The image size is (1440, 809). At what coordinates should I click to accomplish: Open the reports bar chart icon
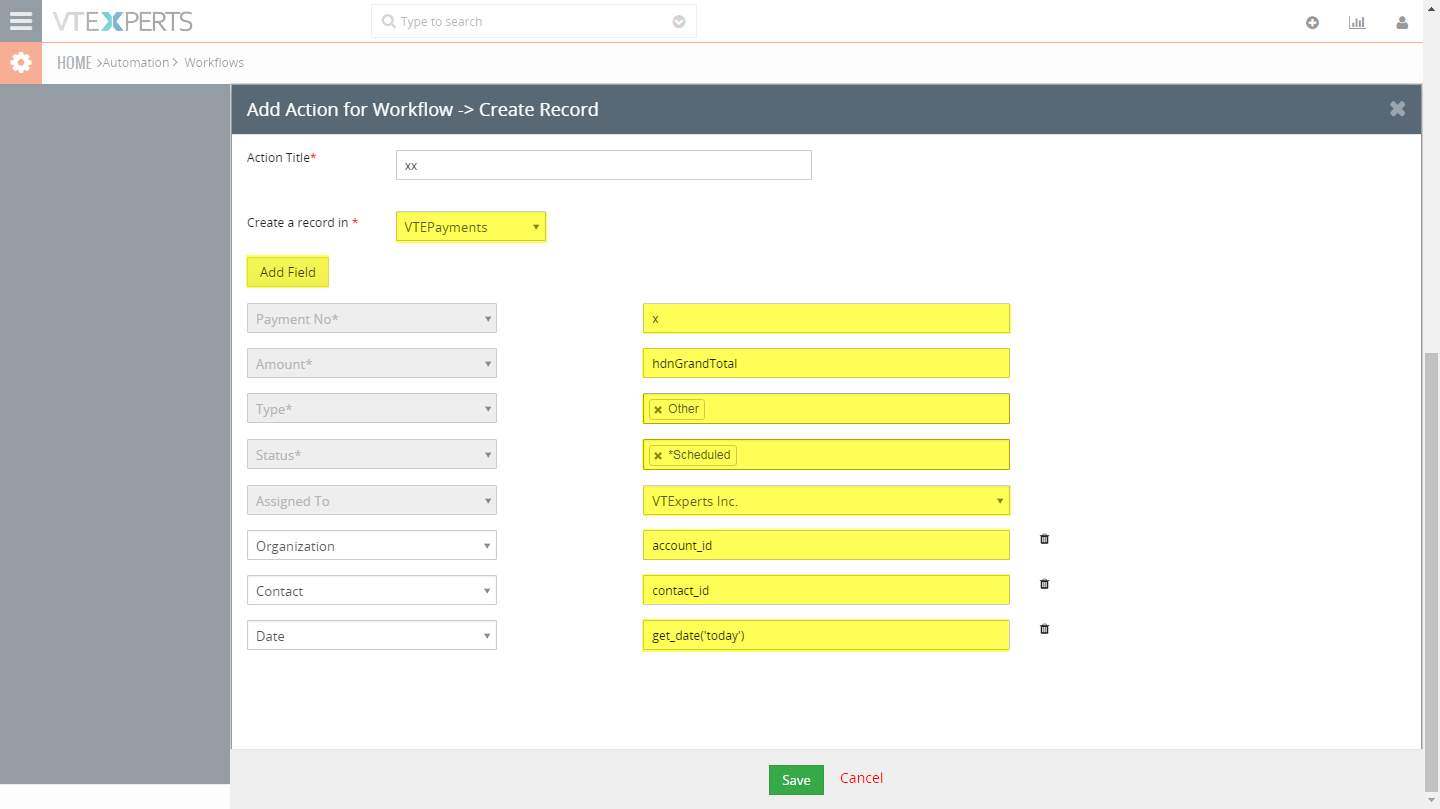click(1357, 21)
